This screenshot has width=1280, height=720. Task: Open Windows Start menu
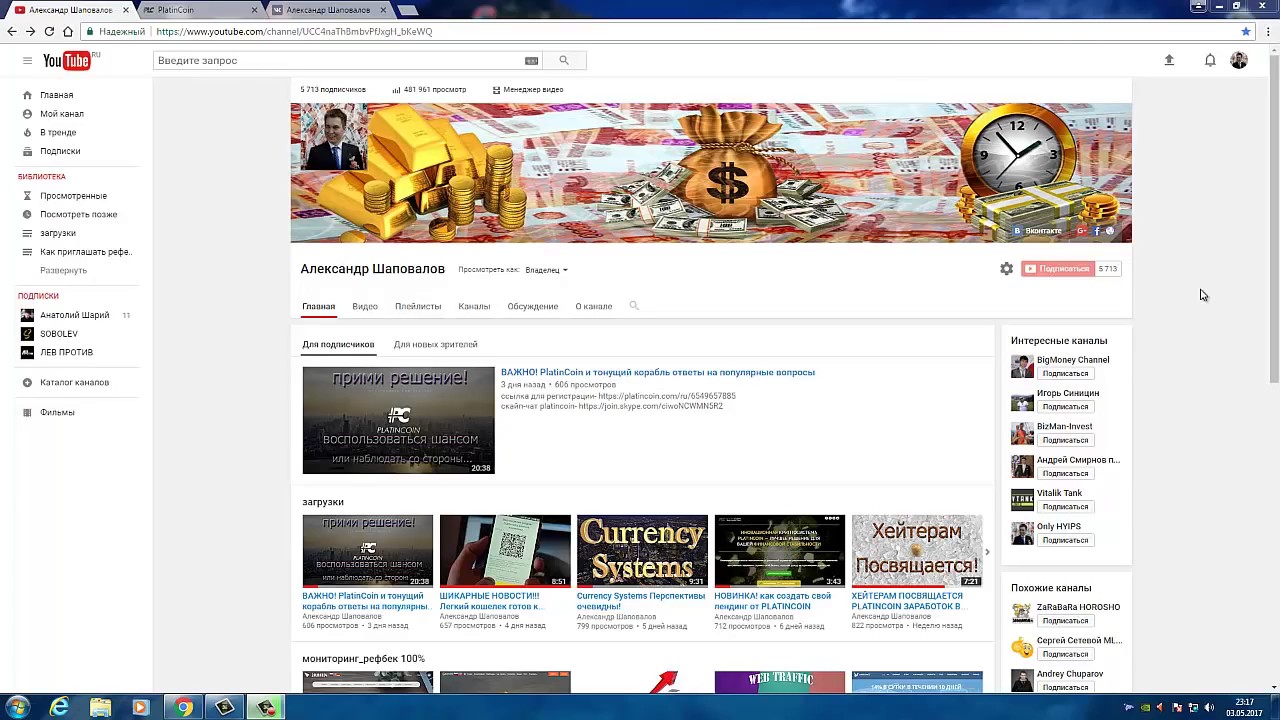pos(16,707)
